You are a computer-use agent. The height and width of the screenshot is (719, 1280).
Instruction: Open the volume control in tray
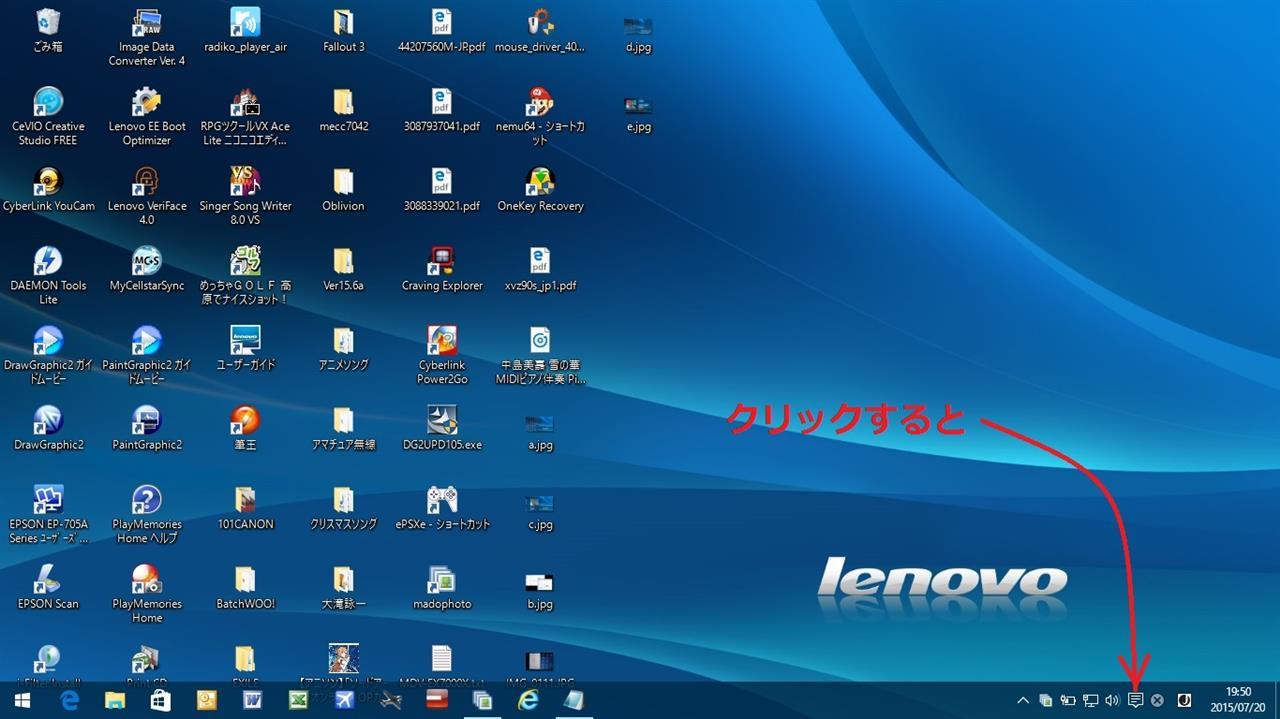click(1112, 701)
